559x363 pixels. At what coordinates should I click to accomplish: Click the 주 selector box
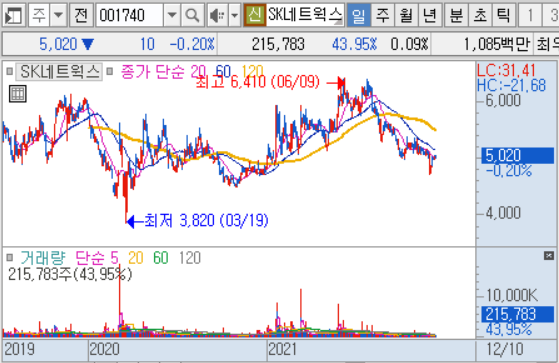point(39,15)
